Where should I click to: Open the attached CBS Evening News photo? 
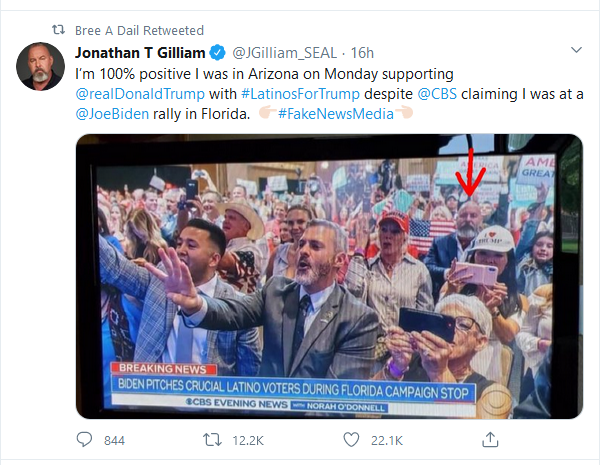coord(328,275)
